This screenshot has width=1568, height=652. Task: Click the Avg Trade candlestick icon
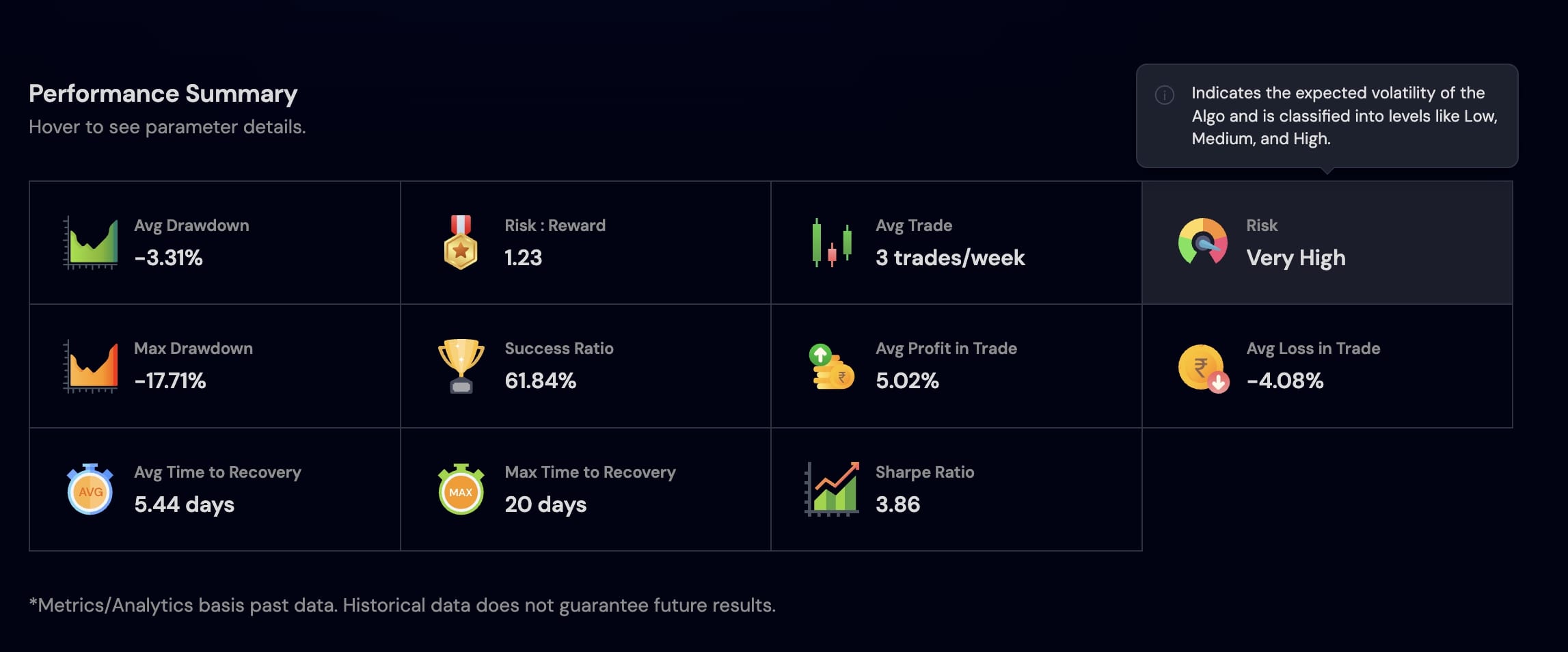coord(832,243)
